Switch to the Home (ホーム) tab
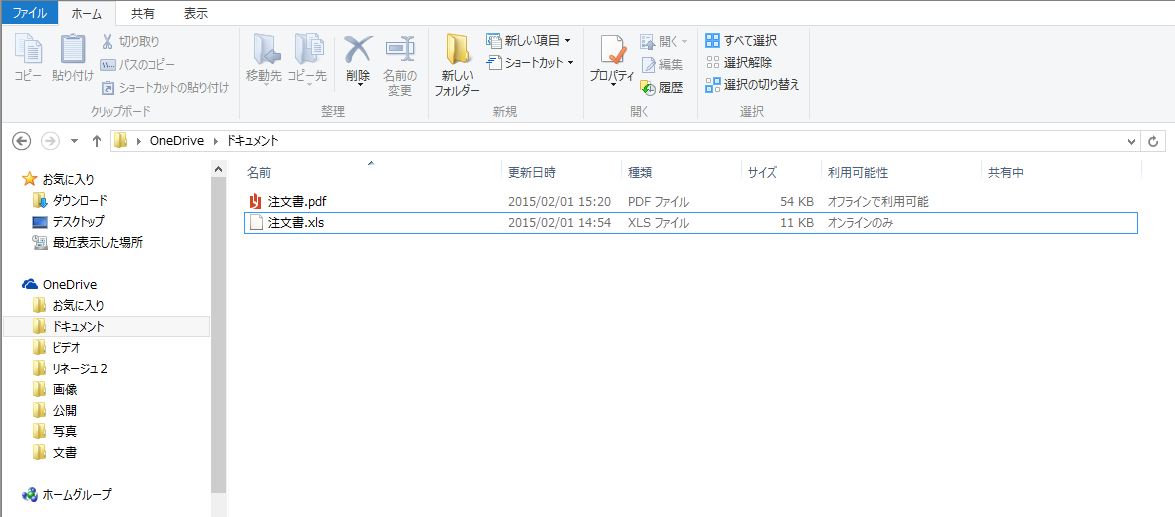The height and width of the screenshot is (517, 1175). 86,13
